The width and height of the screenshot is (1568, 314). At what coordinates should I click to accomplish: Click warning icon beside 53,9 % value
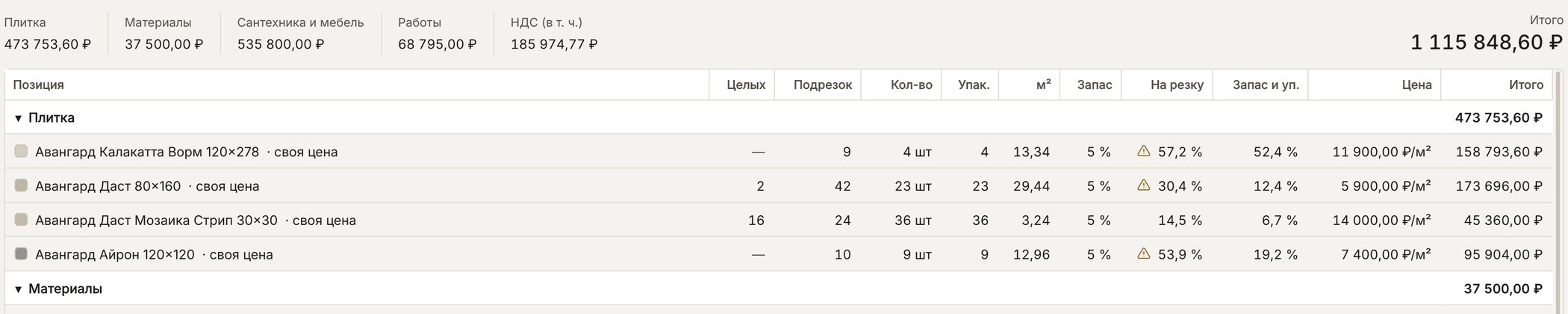tap(1143, 253)
